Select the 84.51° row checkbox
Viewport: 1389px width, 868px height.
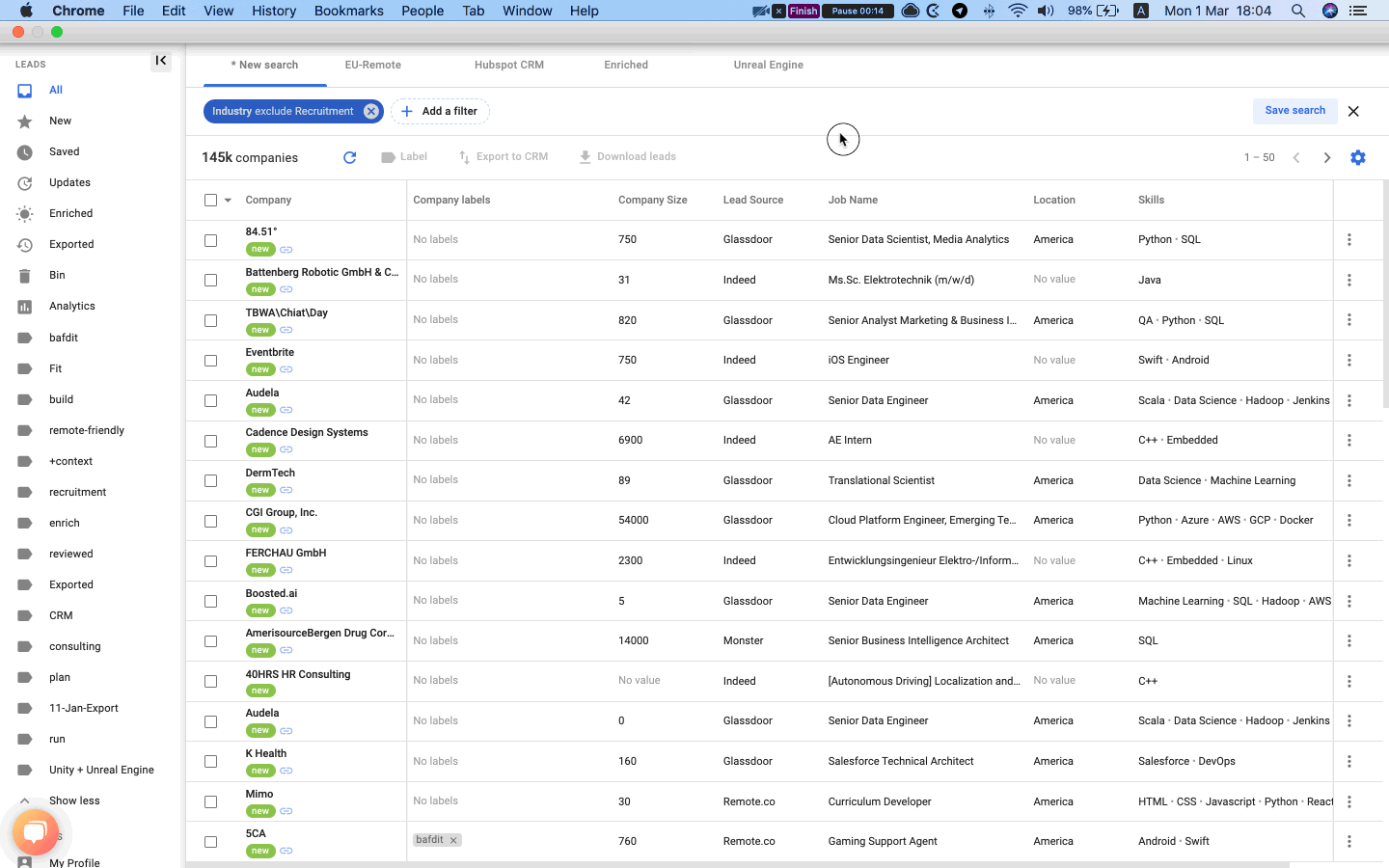(211, 240)
